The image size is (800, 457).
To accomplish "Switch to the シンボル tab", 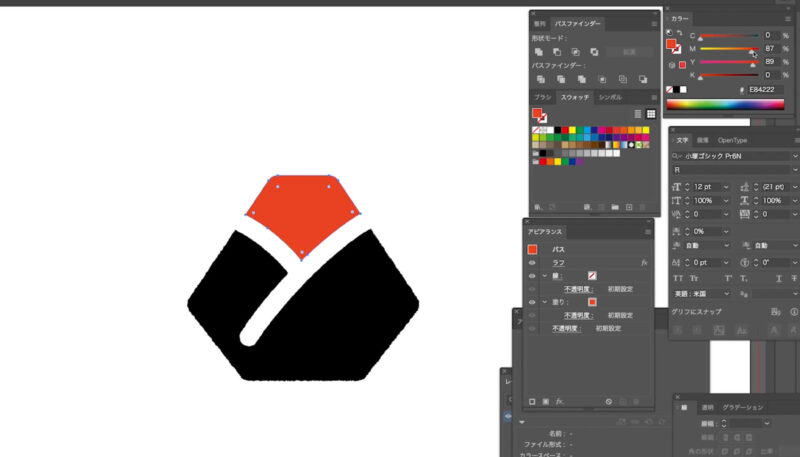I will pyautogui.click(x=610, y=97).
